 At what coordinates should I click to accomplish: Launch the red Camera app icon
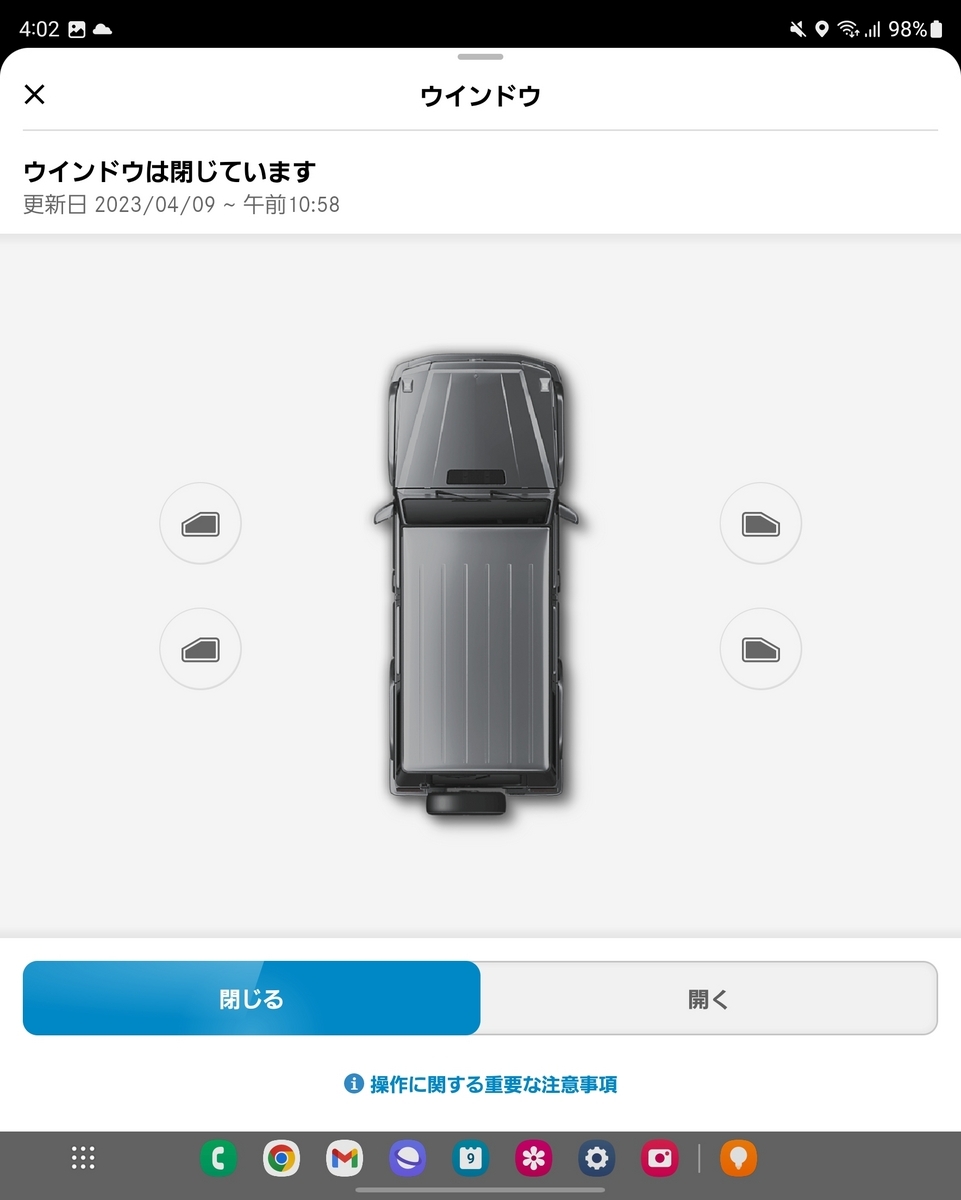(660, 1159)
